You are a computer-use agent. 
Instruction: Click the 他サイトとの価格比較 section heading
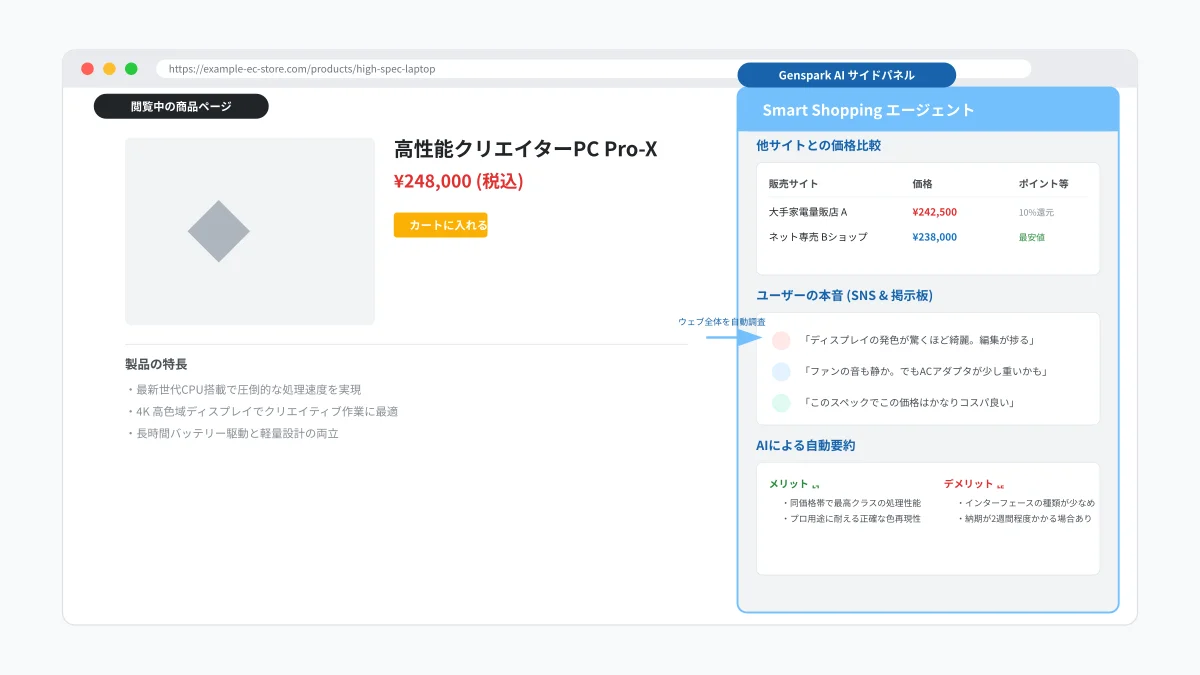[818, 145]
